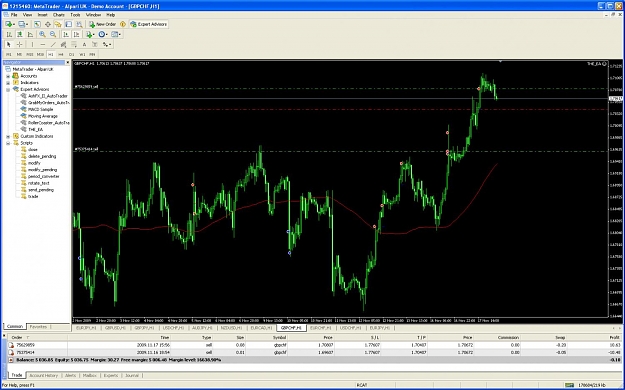
Task: Pick the horizontal line drawing tool
Action: (43, 44)
